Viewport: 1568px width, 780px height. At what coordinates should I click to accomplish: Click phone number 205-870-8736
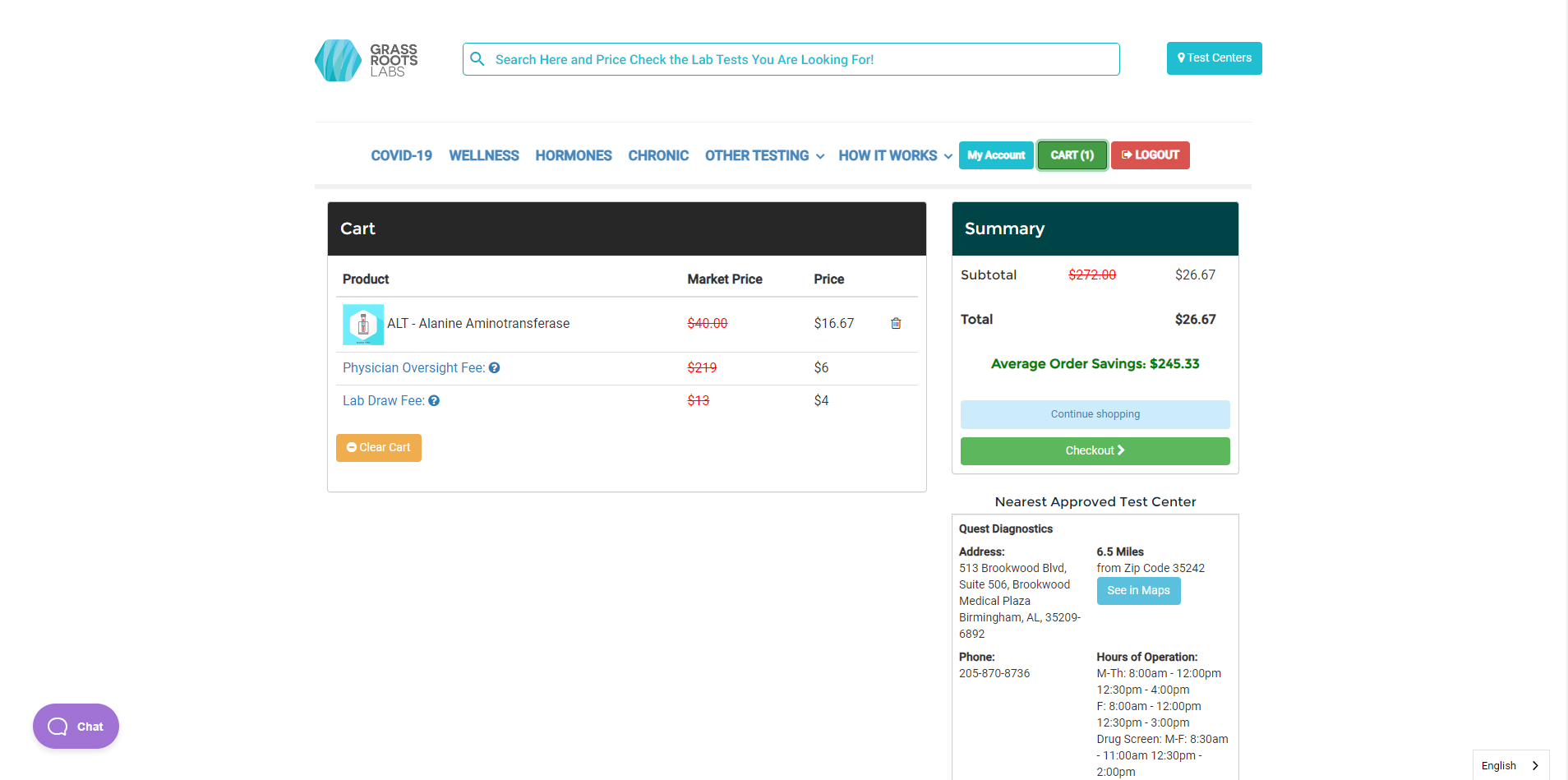(994, 673)
